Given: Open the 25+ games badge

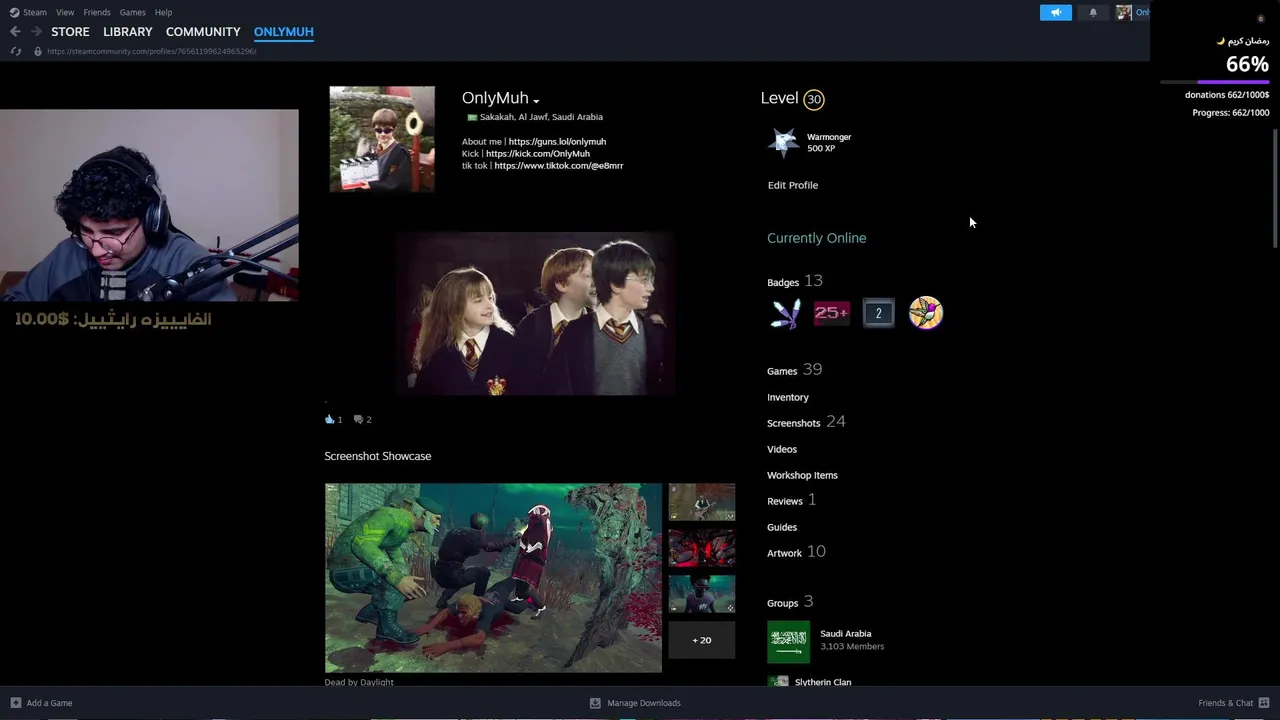Looking at the screenshot, I should [832, 313].
